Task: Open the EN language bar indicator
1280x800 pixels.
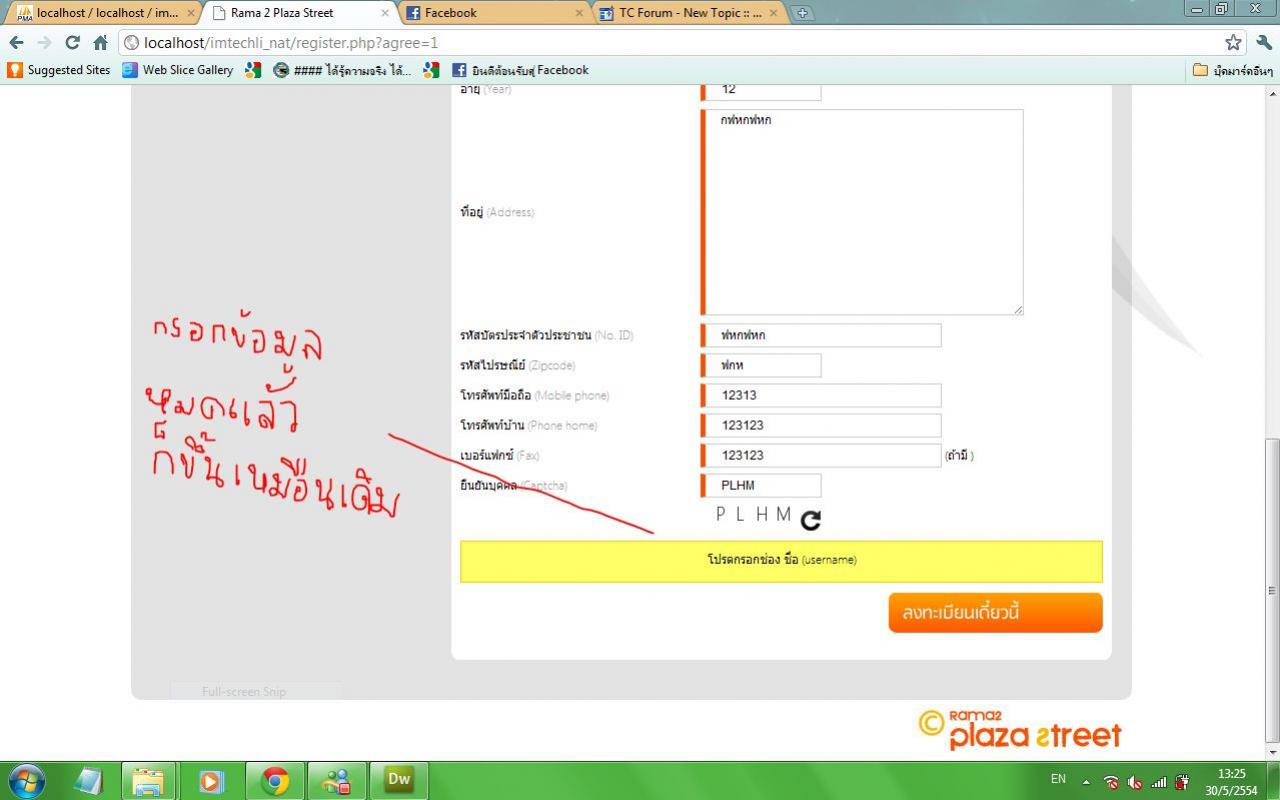Action: coord(1058,779)
